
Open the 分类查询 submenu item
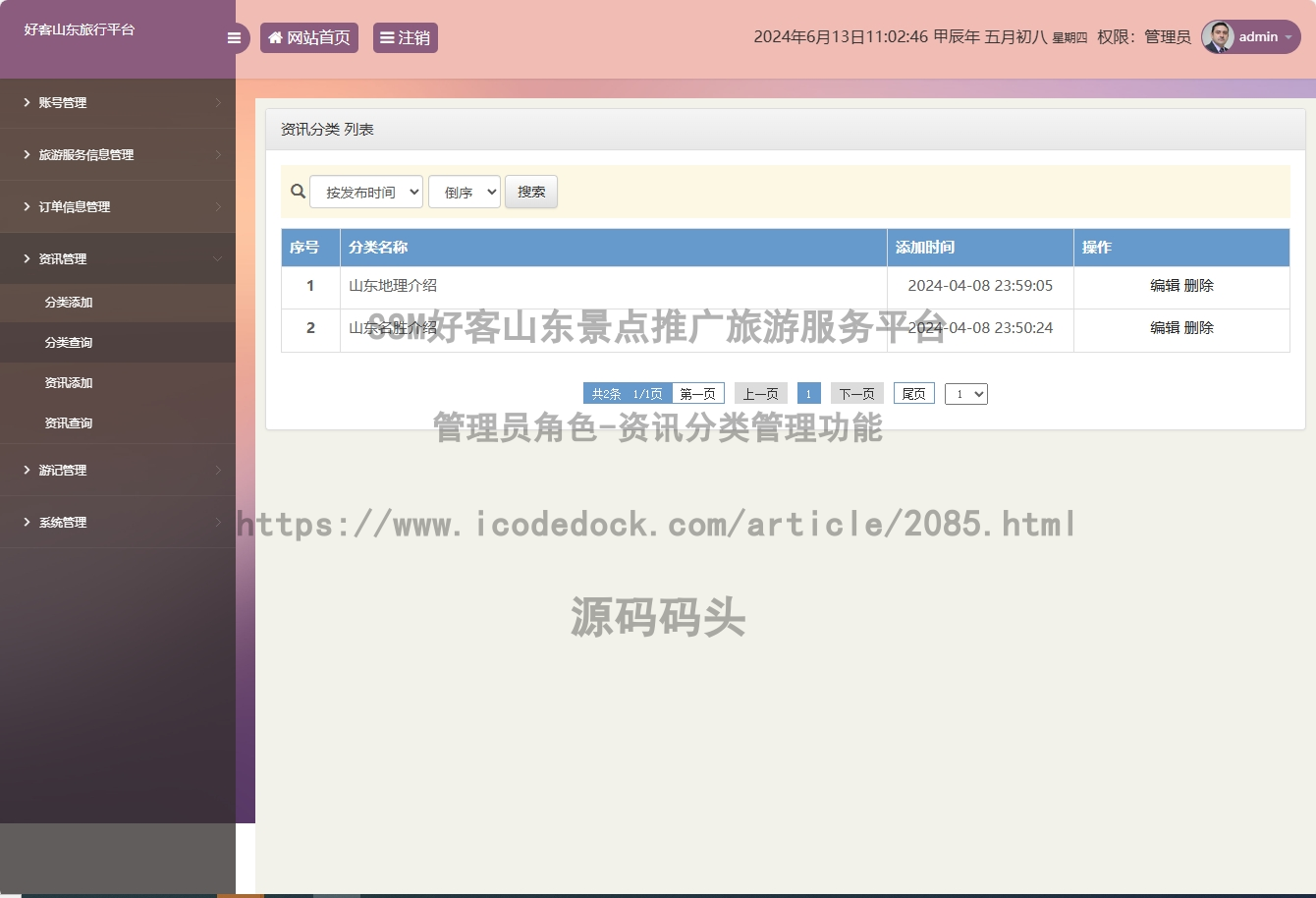click(118, 343)
